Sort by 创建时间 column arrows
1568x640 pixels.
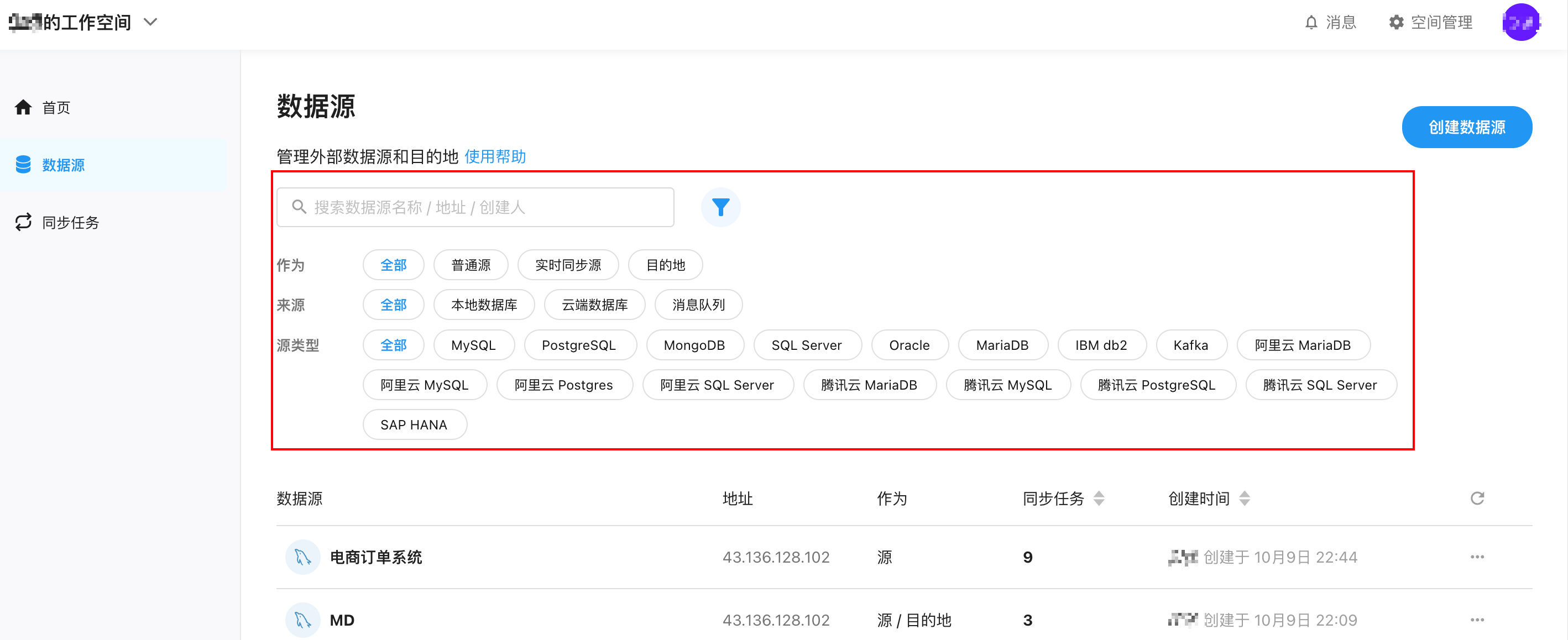(x=1244, y=499)
